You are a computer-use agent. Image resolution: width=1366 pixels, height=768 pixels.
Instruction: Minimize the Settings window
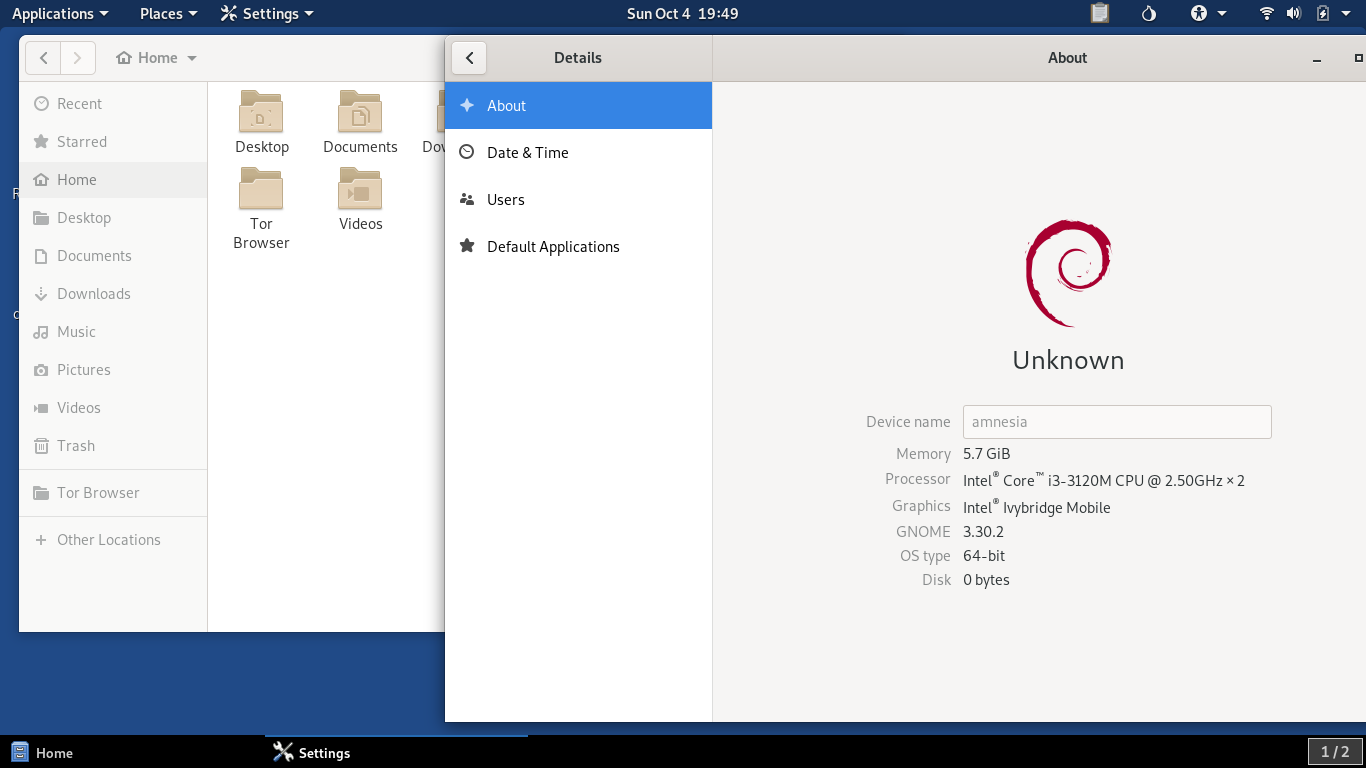1318,60
